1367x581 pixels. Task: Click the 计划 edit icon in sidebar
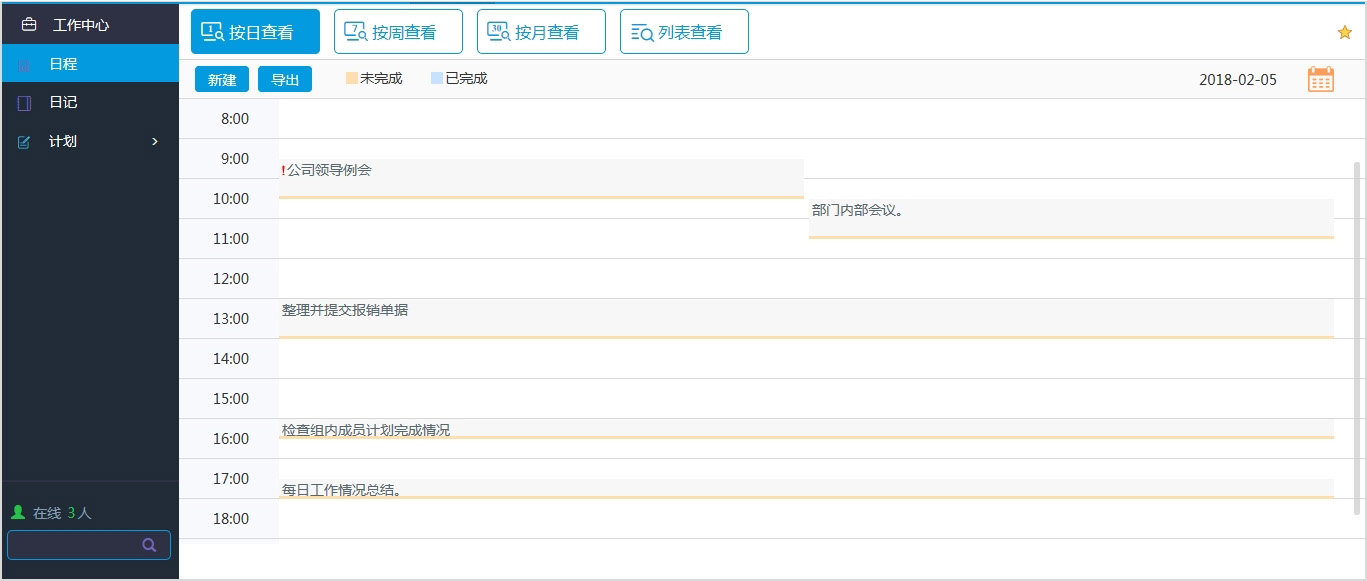[x=23, y=141]
